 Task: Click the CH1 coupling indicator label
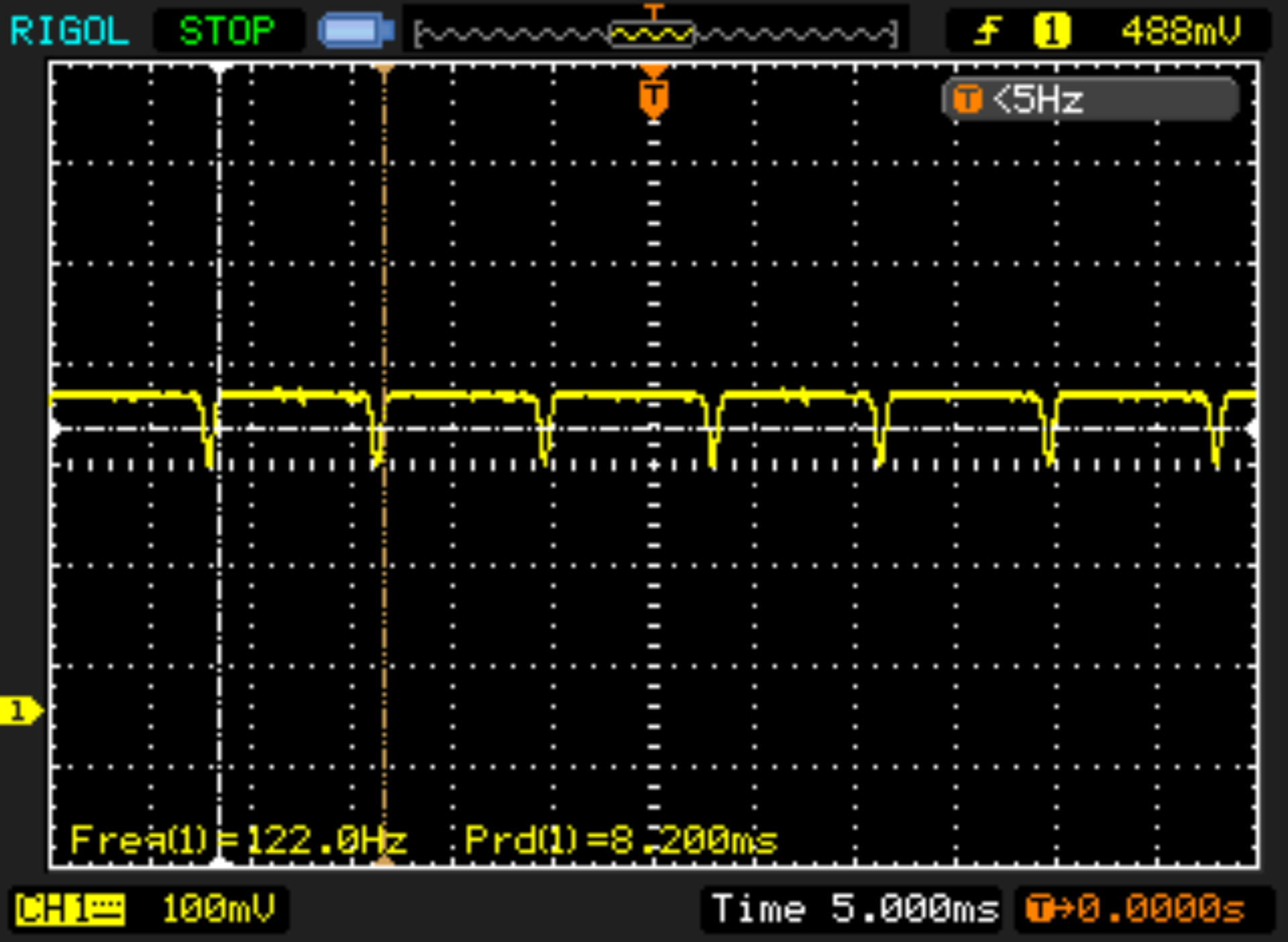70,910
